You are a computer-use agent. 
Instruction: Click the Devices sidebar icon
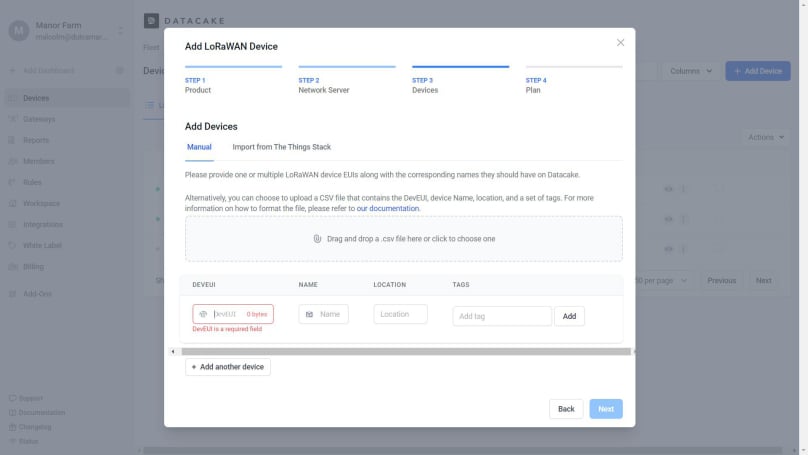click(x=13, y=98)
